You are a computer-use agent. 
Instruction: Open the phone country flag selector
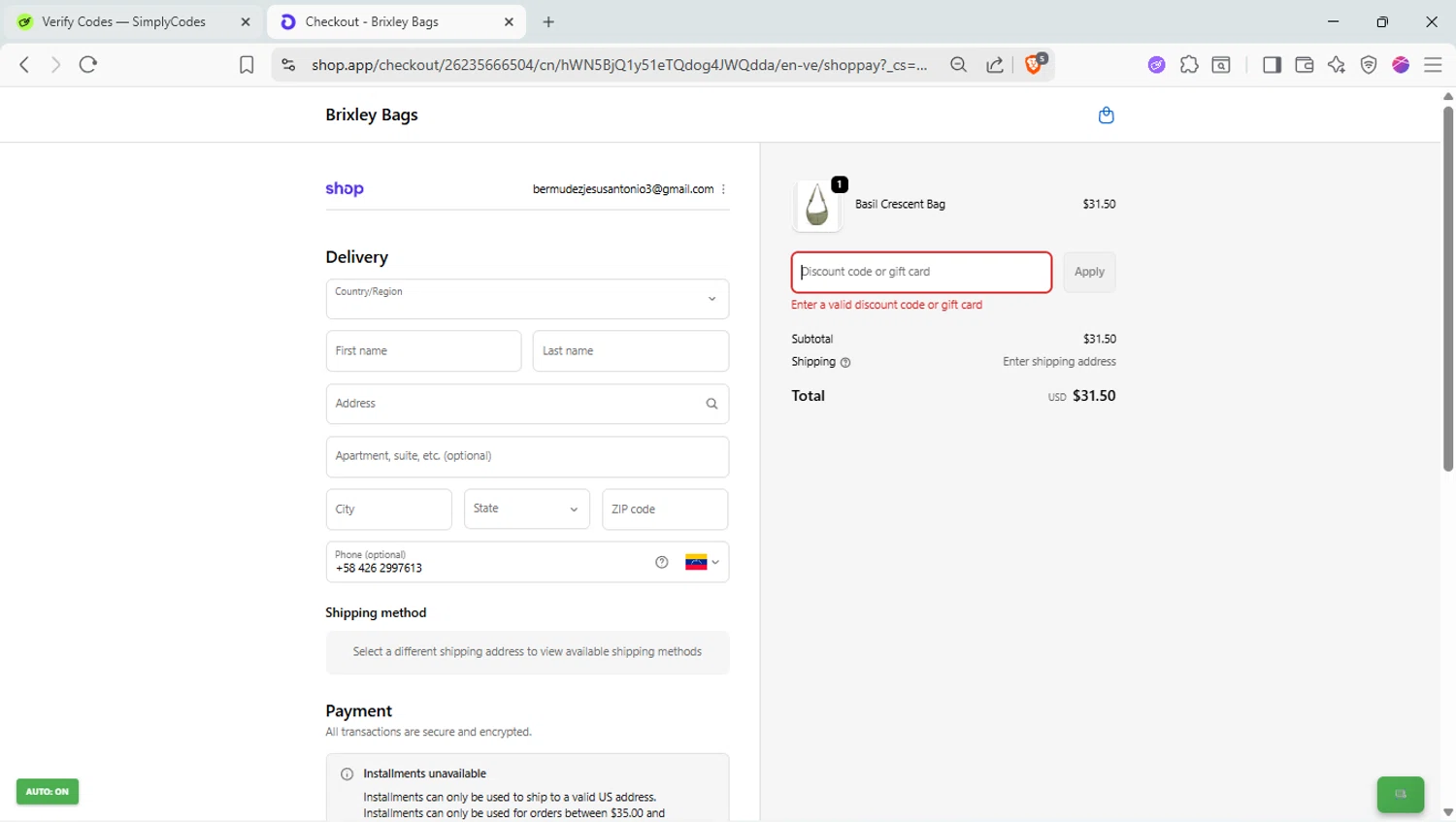703,562
